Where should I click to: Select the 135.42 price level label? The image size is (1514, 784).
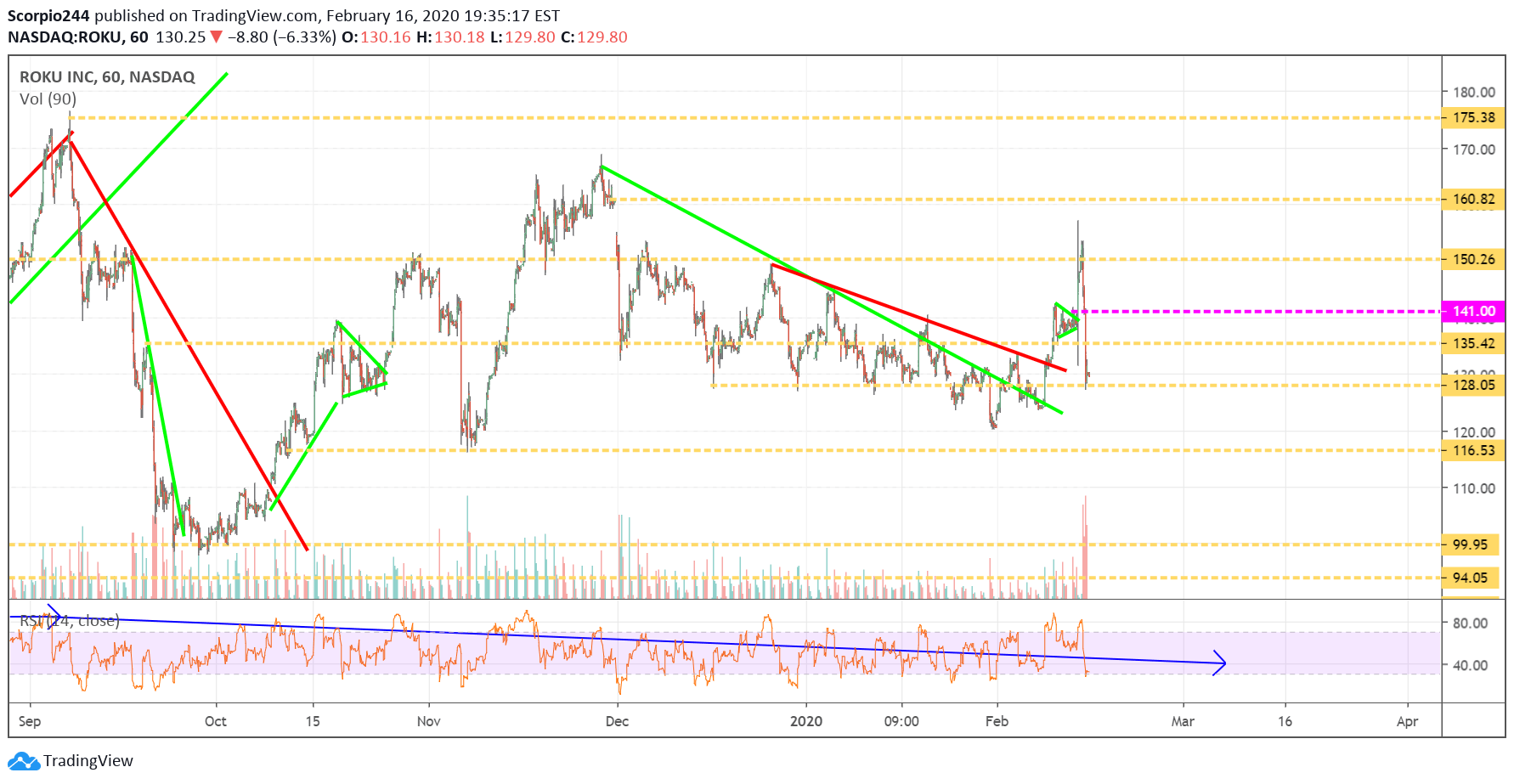pyautogui.click(x=1473, y=343)
